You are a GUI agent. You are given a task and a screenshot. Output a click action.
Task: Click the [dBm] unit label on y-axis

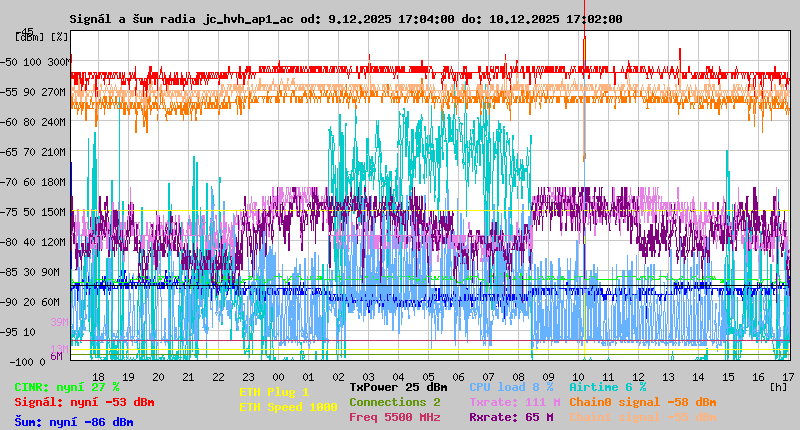click(x=29, y=37)
